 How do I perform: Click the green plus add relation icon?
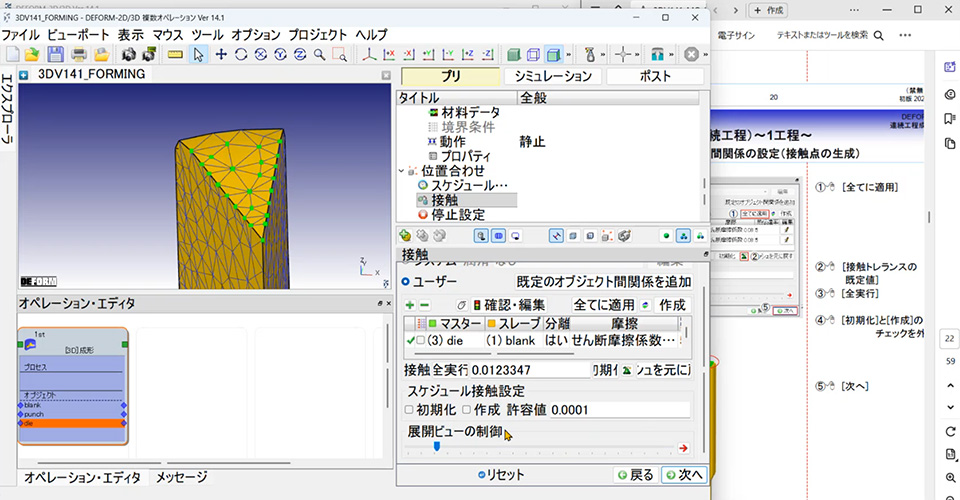pos(410,305)
